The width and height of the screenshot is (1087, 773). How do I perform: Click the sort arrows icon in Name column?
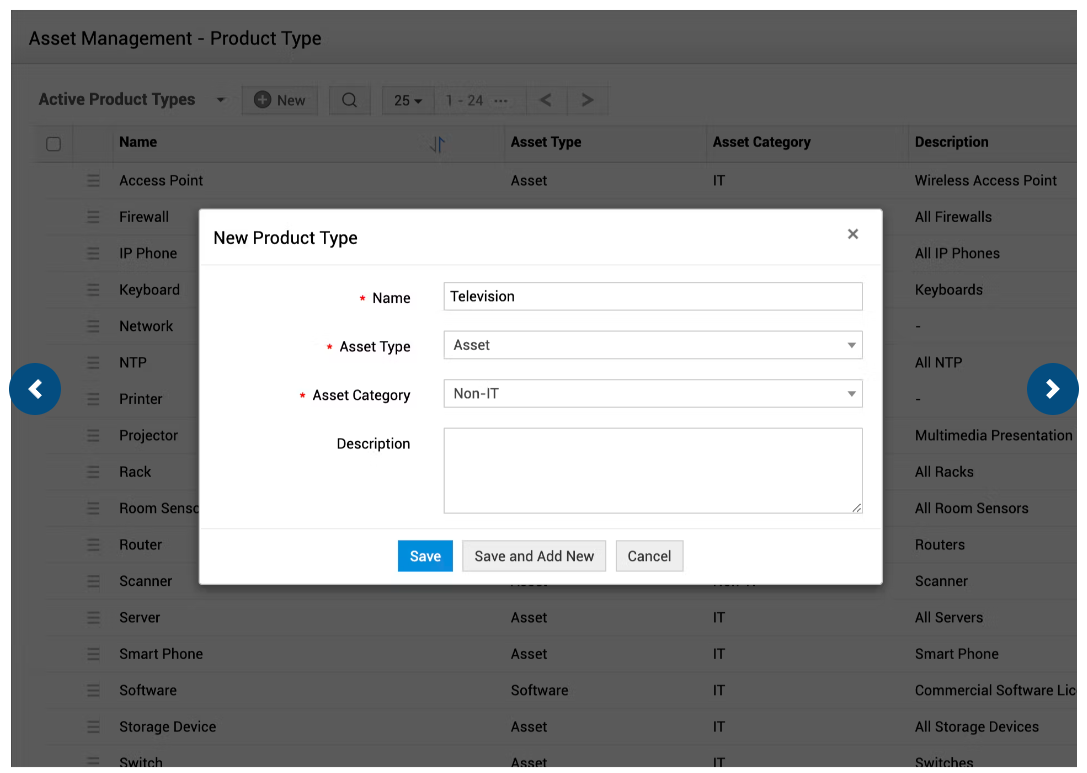(x=437, y=144)
